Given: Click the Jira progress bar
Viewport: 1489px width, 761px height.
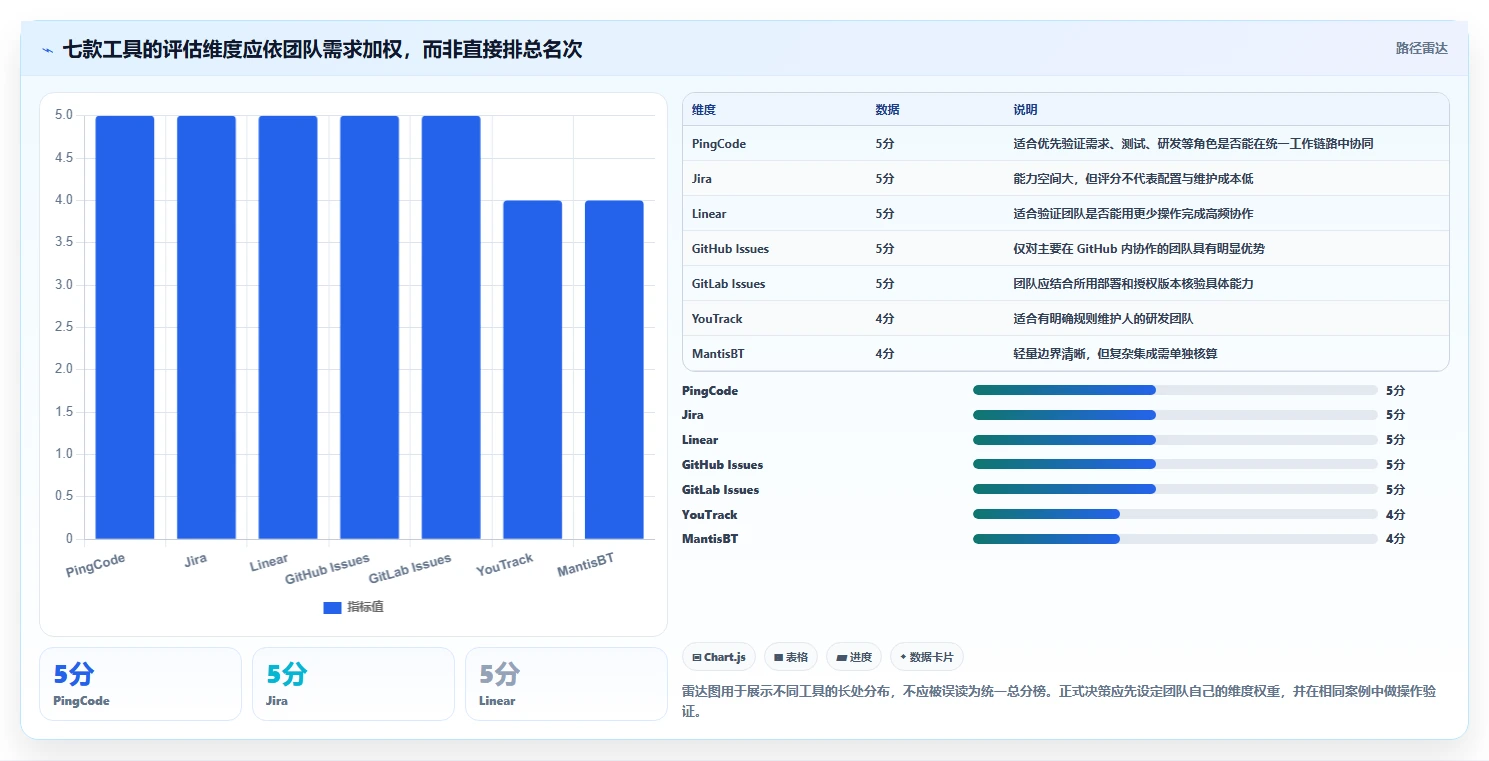Looking at the screenshot, I should (x=1175, y=415).
